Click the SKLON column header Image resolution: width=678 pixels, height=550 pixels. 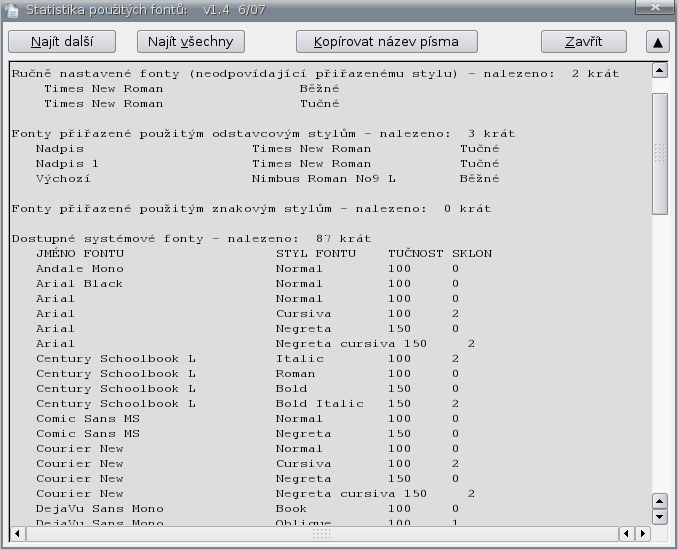[472, 253]
